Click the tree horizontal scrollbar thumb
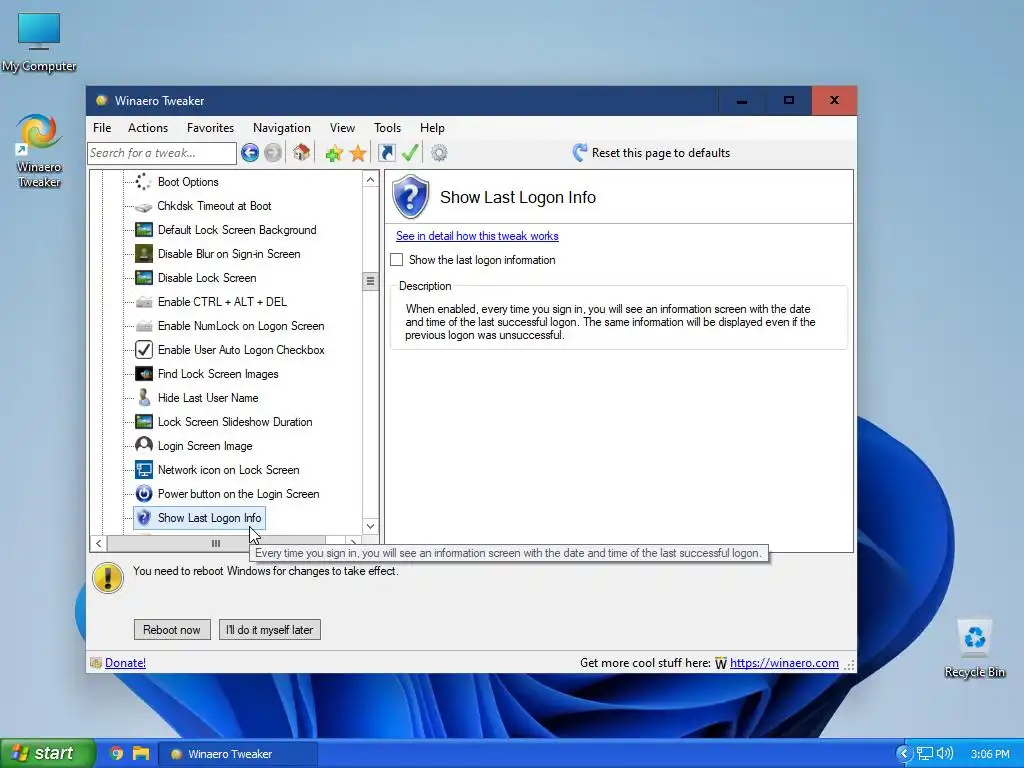 [216, 543]
